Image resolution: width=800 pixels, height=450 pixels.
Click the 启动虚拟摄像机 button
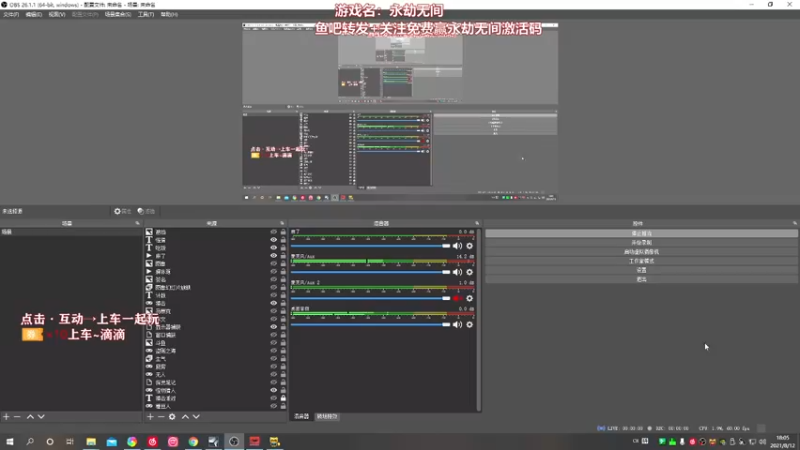[x=641, y=252]
